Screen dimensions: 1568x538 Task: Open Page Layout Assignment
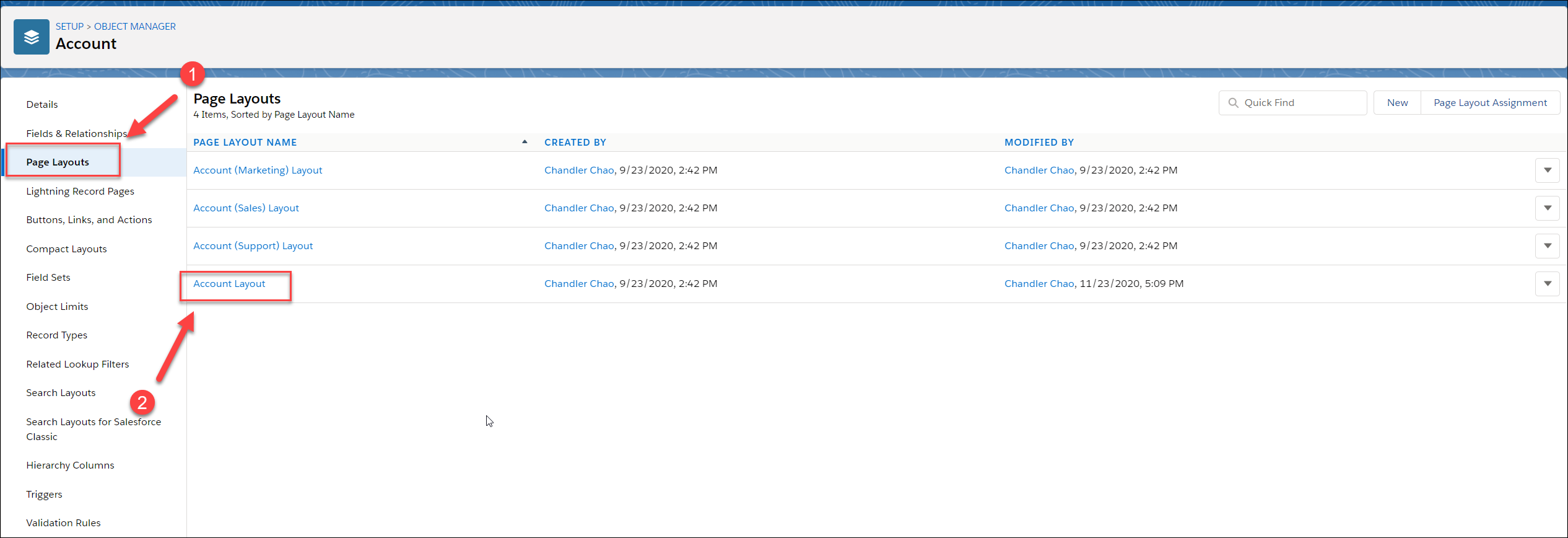1490,103
